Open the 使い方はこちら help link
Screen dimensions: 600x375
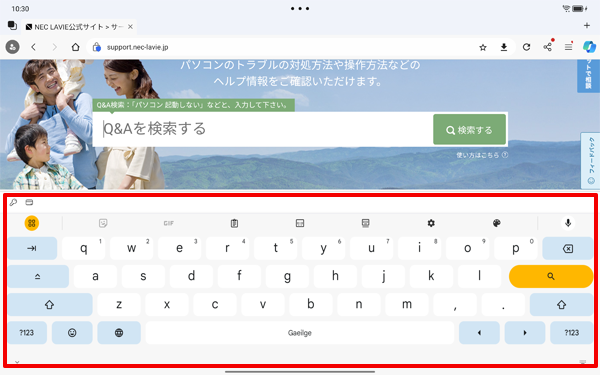point(482,155)
